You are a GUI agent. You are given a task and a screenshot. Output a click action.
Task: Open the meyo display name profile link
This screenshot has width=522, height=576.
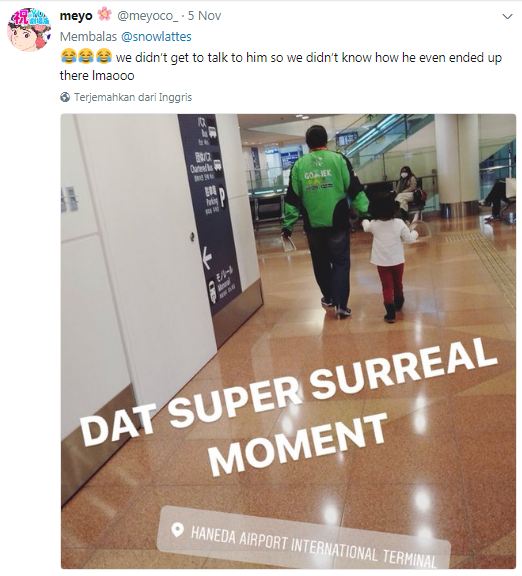click(x=76, y=16)
